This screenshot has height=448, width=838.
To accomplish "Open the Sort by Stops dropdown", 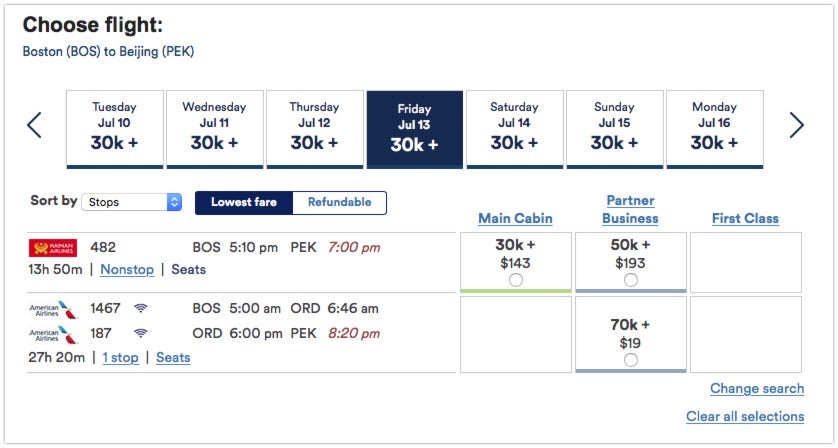I will point(132,202).
